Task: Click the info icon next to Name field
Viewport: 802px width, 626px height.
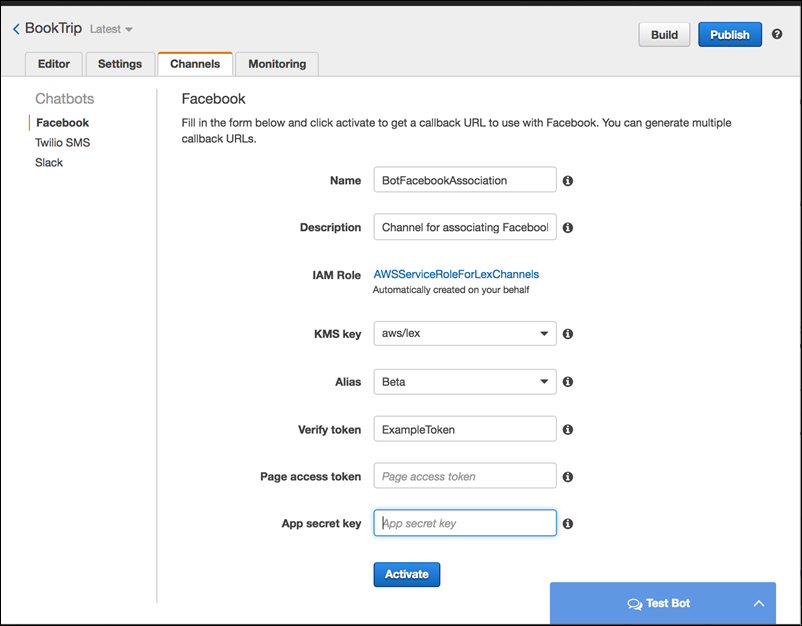Action: [567, 180]
